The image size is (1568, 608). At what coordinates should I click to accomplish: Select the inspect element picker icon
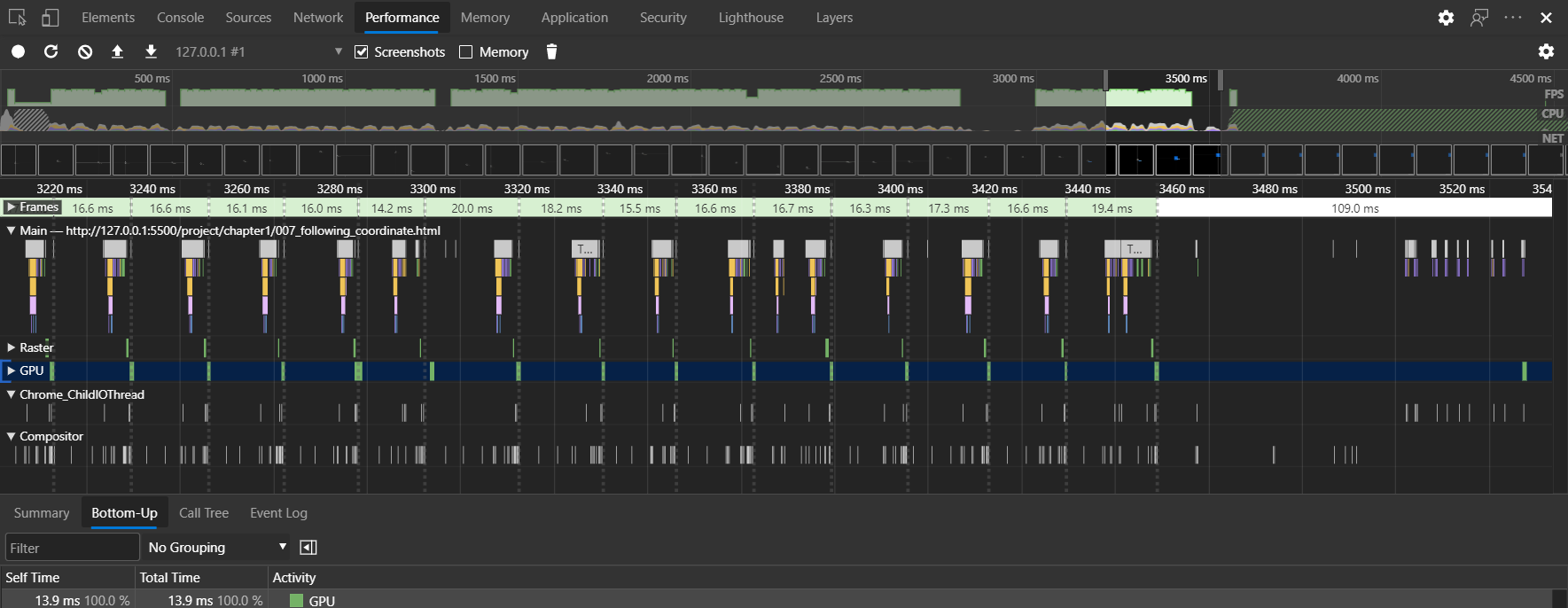17,18
